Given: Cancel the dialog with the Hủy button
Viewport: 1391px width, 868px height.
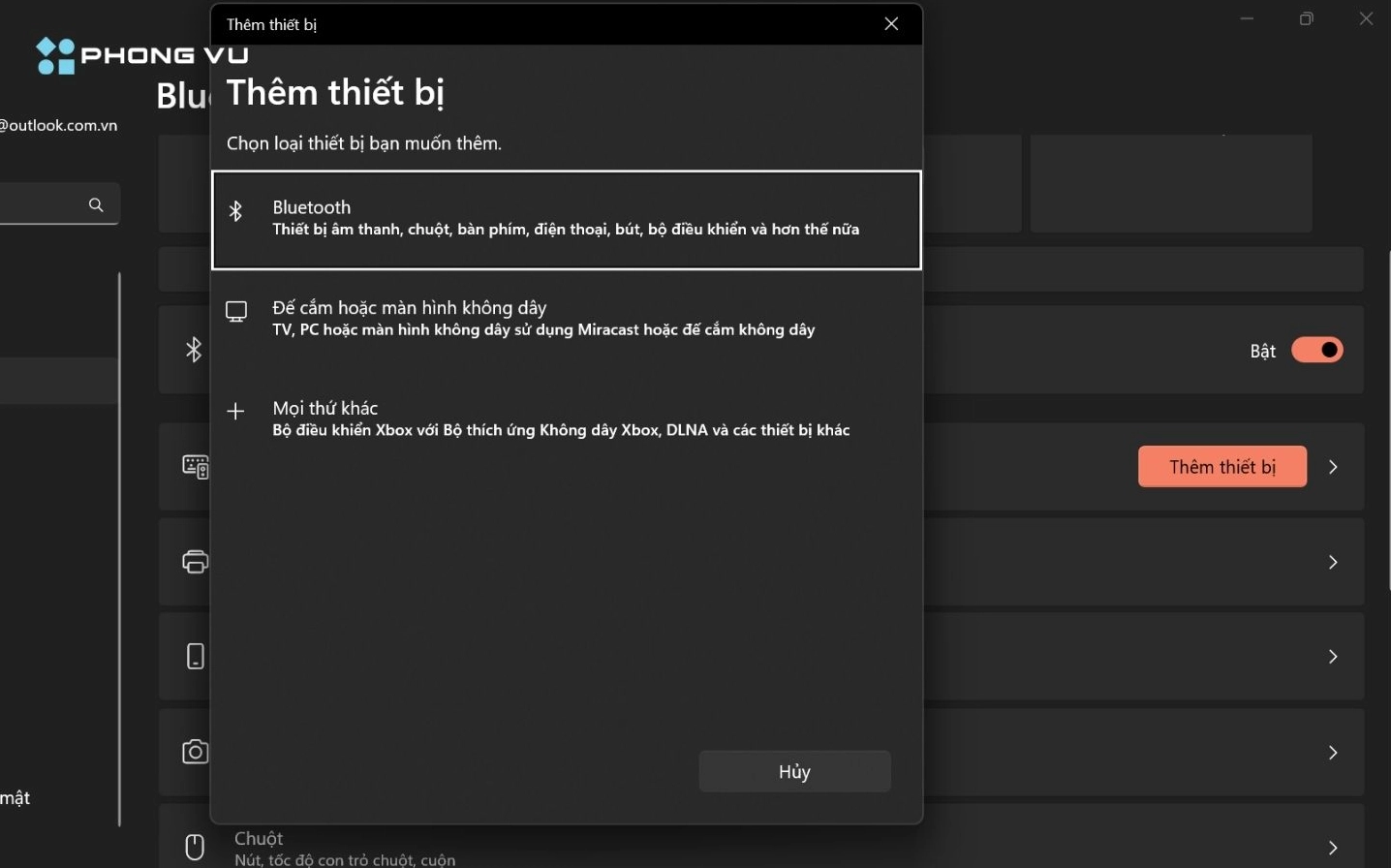Looking at the screenshot, I should pos(794,771).
